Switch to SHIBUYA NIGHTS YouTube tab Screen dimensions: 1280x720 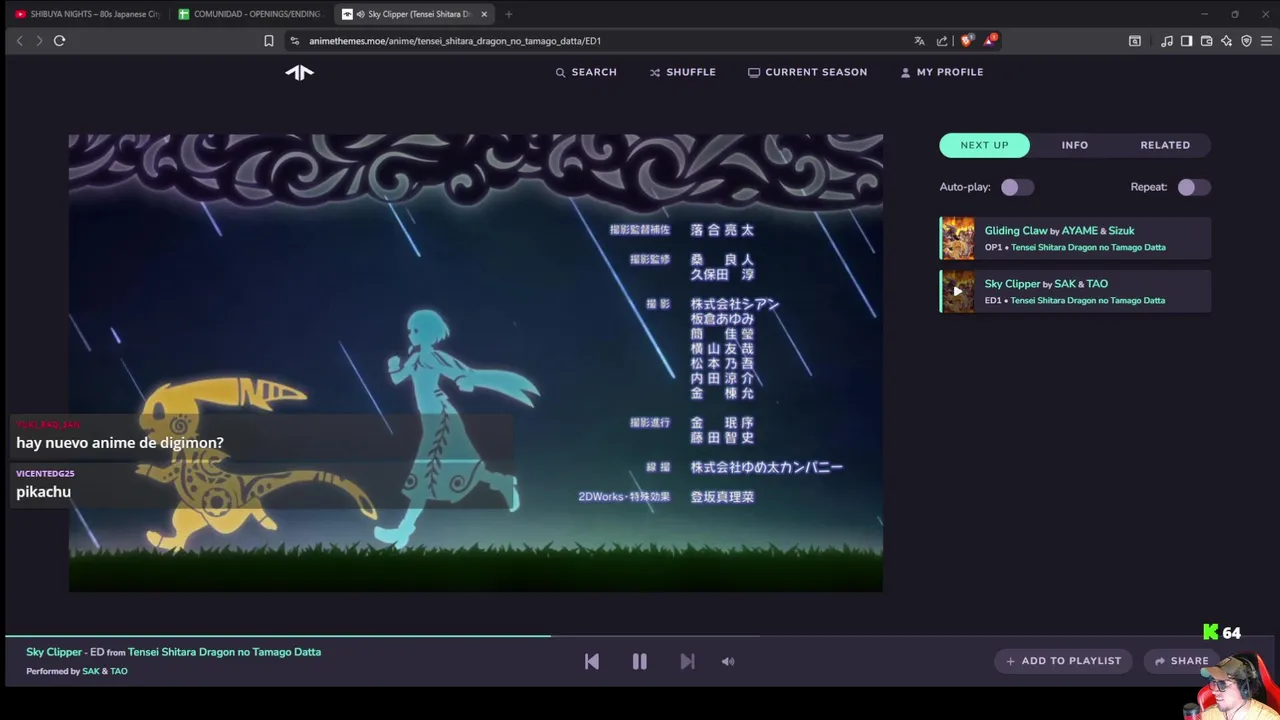coord(87,14)
